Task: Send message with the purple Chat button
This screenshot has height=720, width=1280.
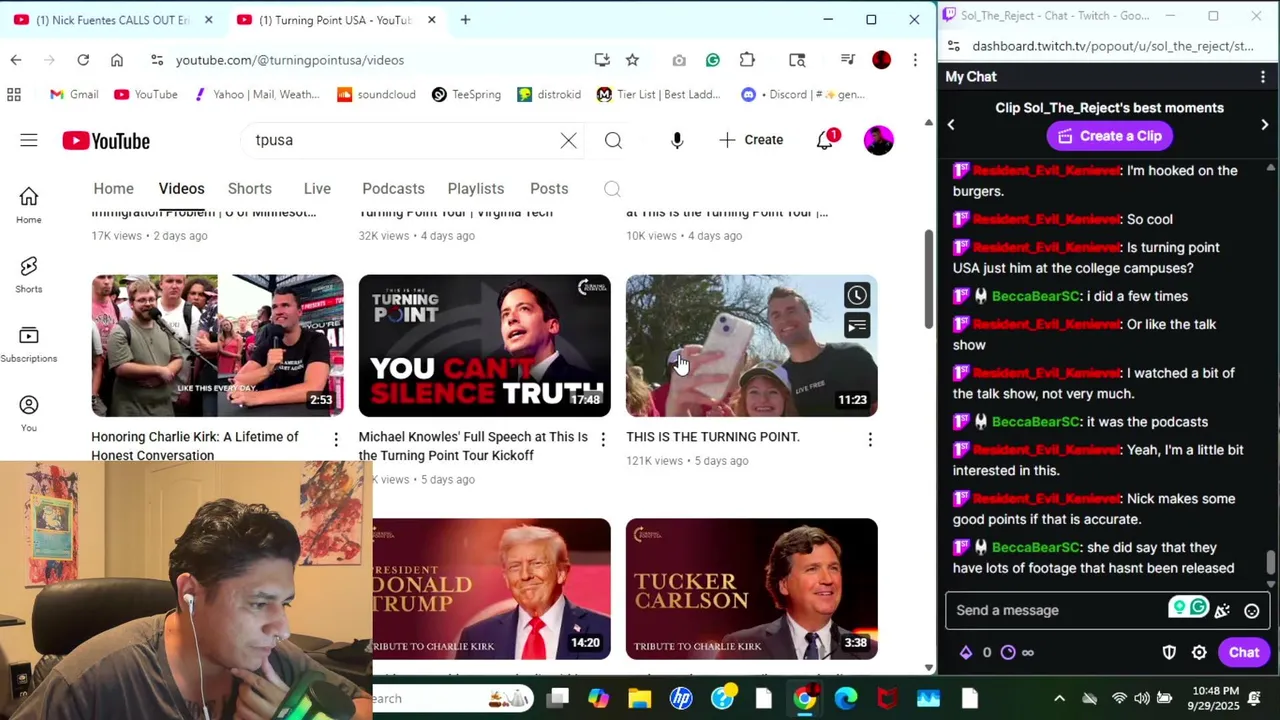Action: (x=1244, y=653)
